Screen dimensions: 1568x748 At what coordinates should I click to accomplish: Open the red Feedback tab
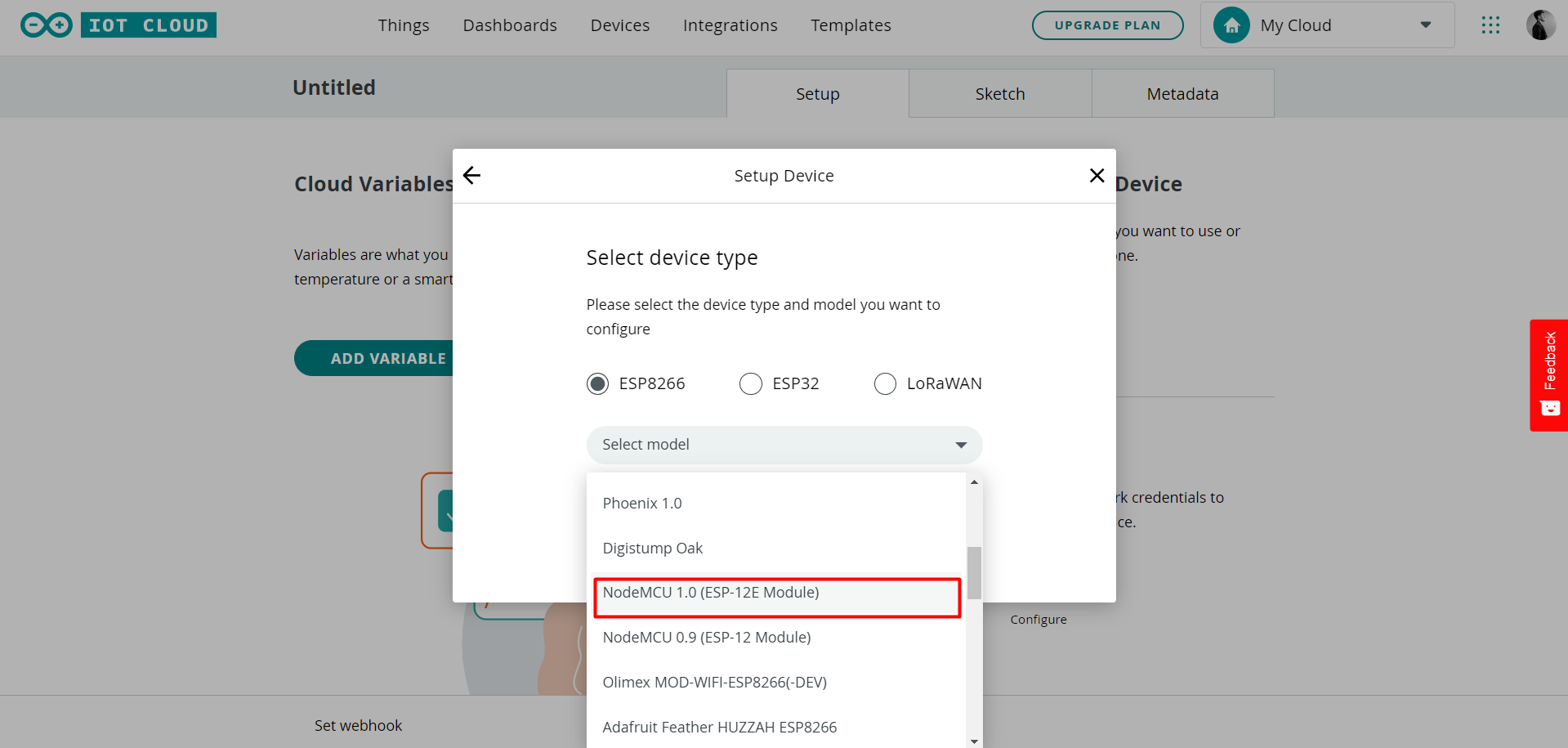1548,375
